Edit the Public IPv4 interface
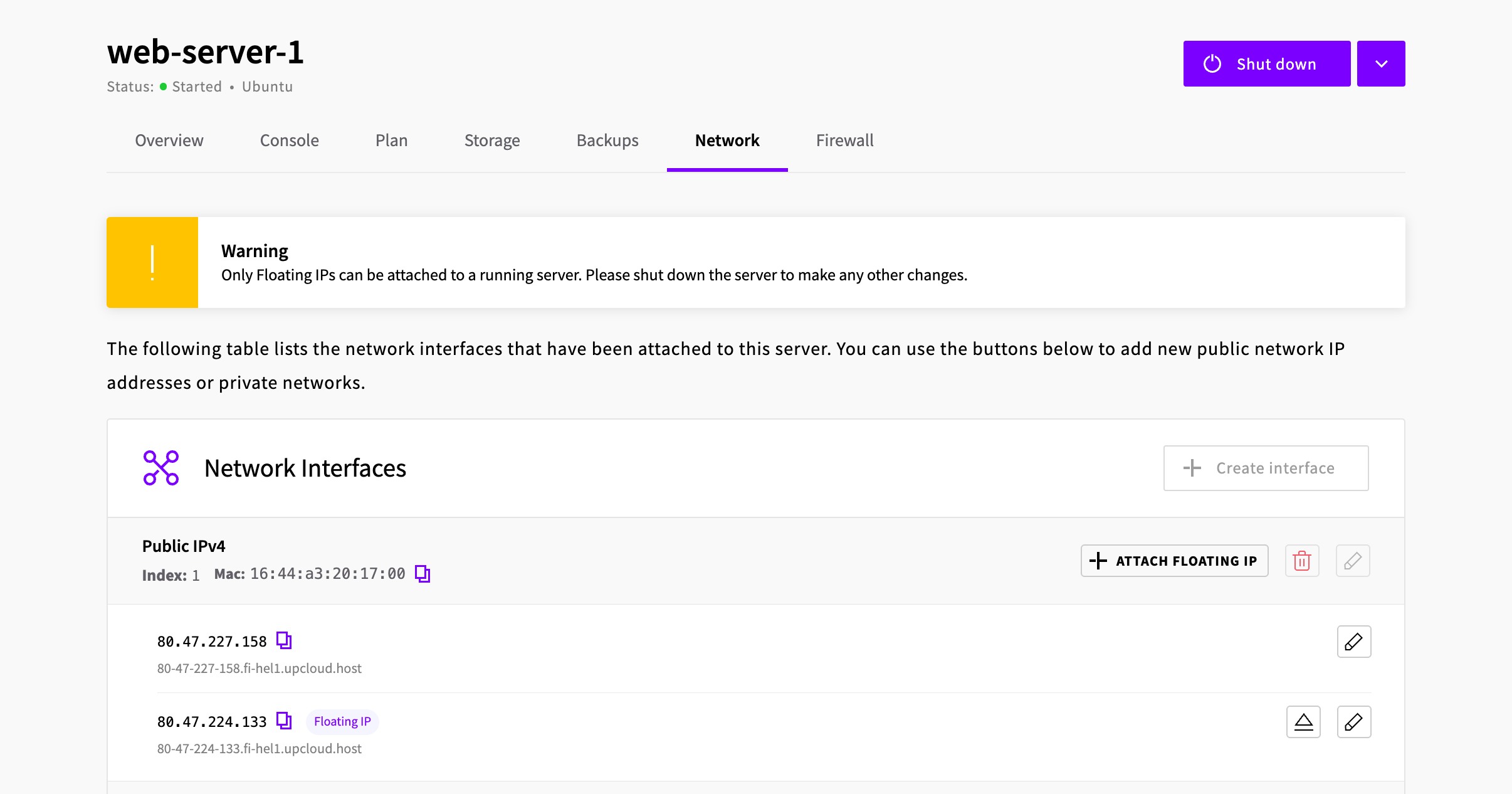1512x794 pixels. point(1353,561)
